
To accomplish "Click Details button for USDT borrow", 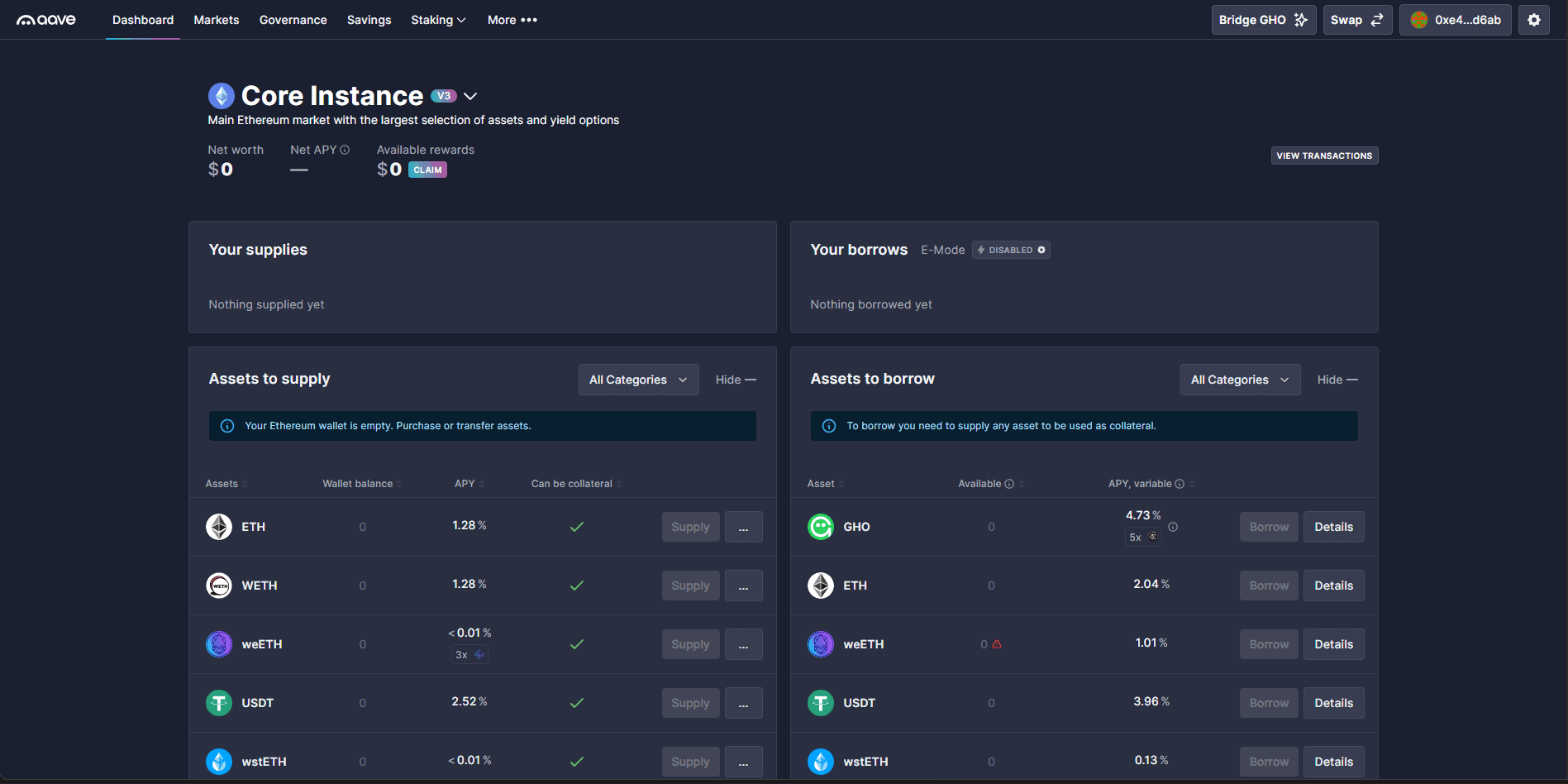I will (x=1333, y=703).
